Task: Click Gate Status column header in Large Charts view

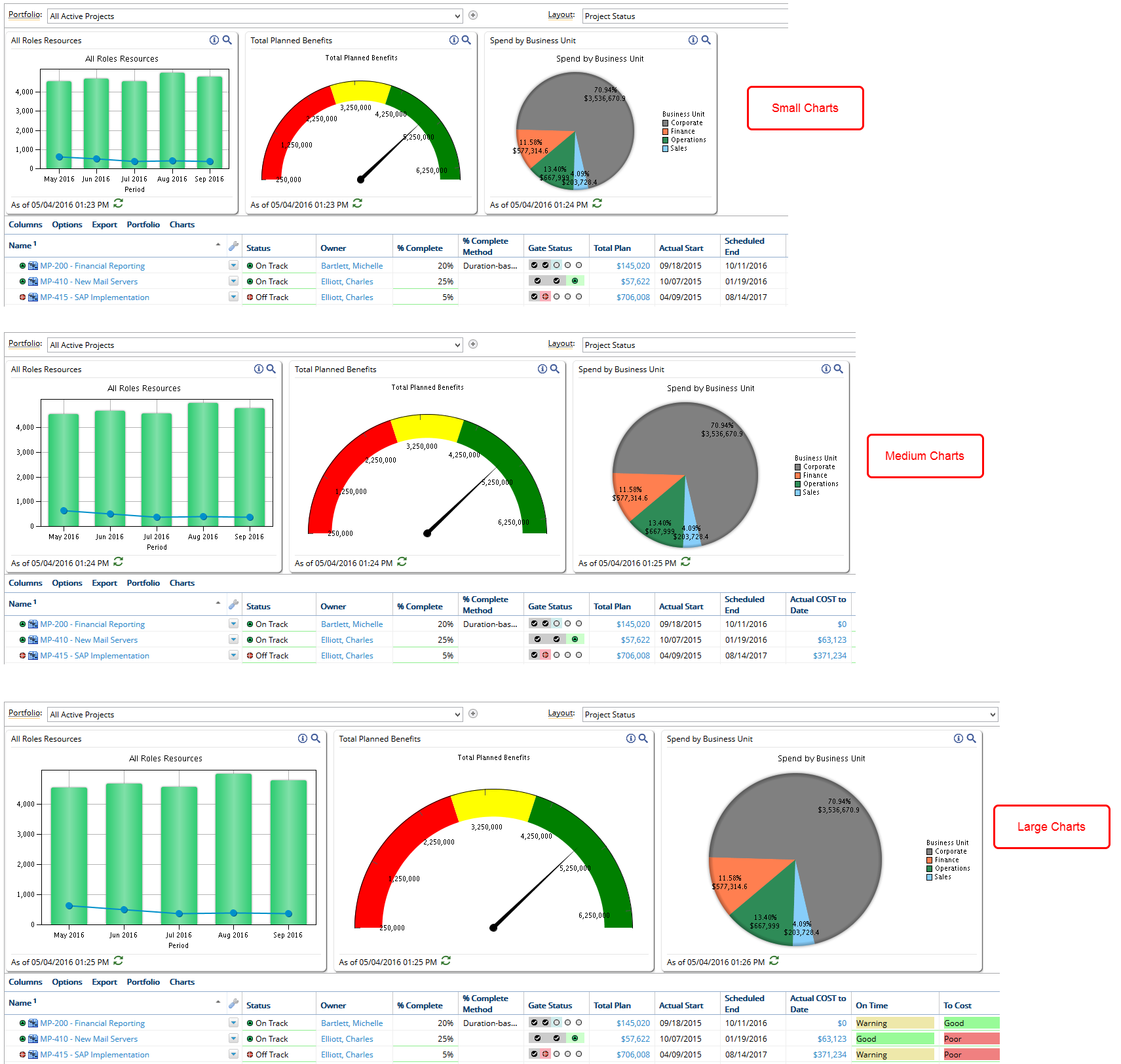Action: pyautogui.click(x=550, y=1006)
